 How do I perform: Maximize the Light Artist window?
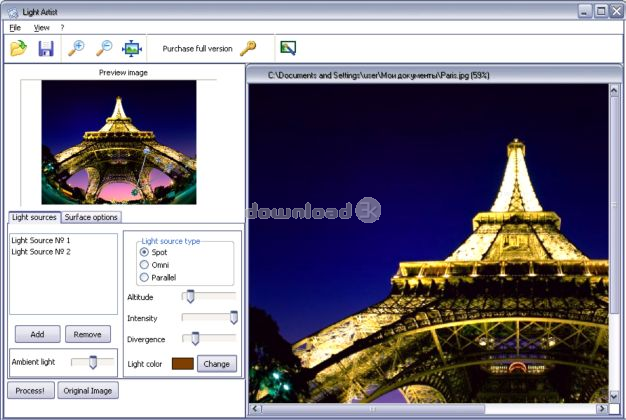pos(601,11)
